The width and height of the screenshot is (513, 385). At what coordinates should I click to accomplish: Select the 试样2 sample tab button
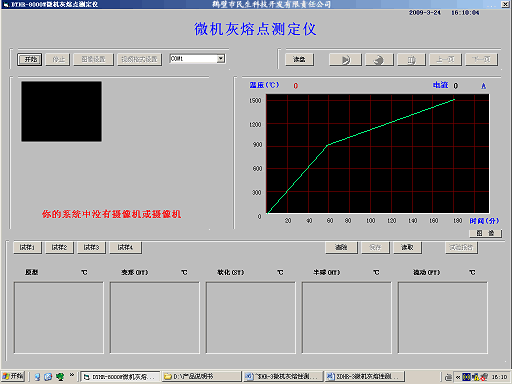(x=59, y=247)
